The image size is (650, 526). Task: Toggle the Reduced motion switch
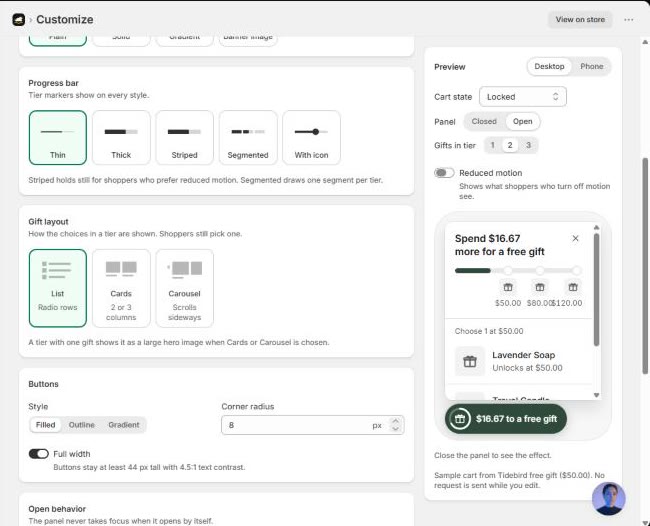(444, 173)
